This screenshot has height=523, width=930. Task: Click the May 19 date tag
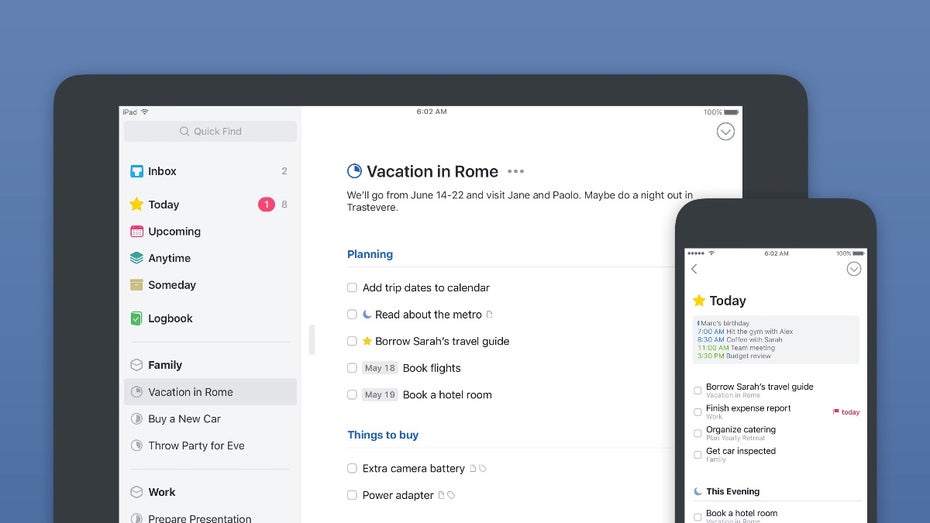point(380,395)
